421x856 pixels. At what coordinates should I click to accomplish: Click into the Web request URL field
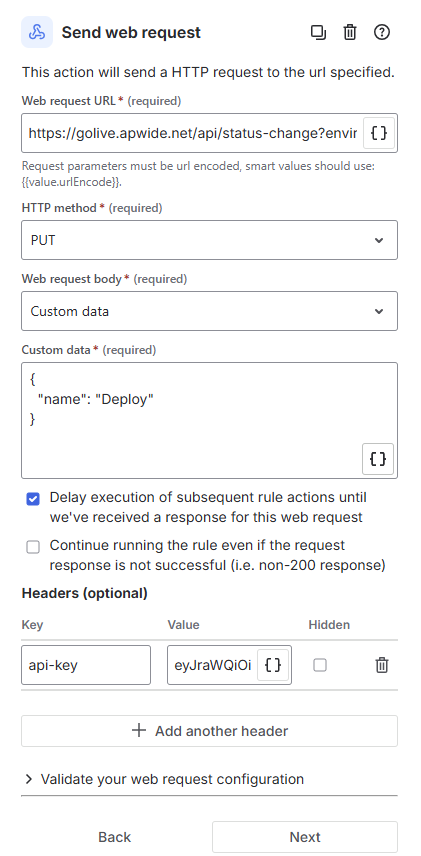point(192,133)
